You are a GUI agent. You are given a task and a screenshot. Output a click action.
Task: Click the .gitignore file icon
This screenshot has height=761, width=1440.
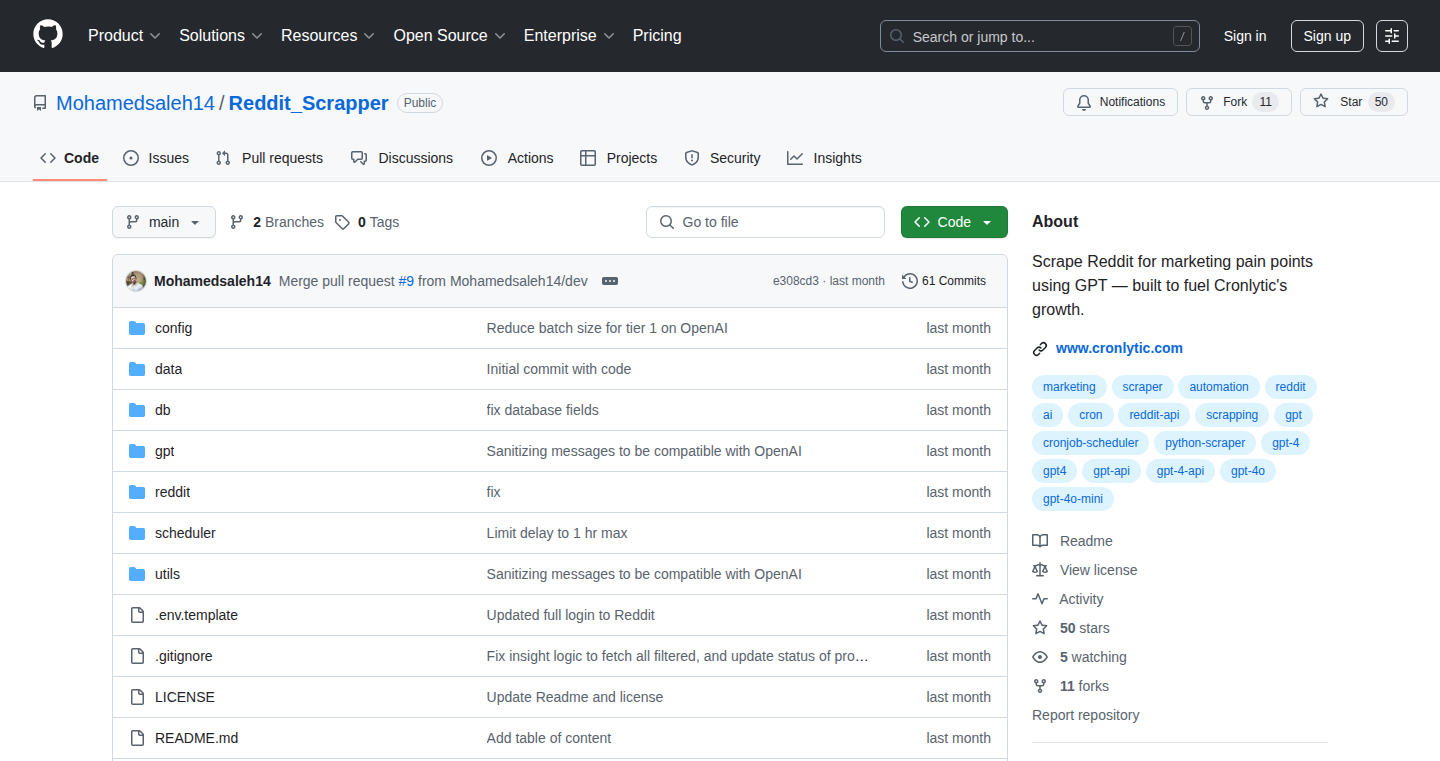(x=137, y=656)
